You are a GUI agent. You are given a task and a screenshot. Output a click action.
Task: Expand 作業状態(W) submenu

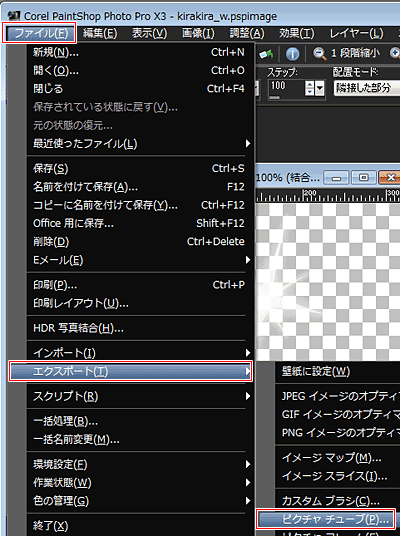(139, 483)
